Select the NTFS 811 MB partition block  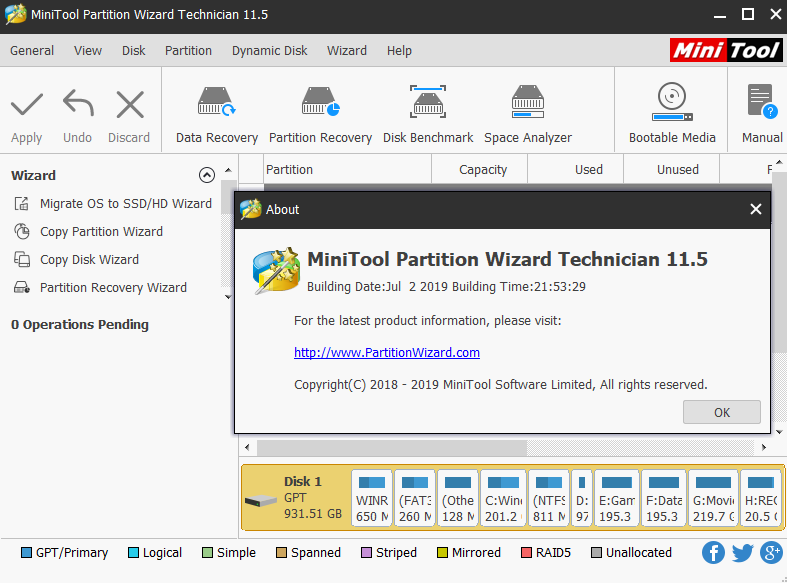(549, 498)
